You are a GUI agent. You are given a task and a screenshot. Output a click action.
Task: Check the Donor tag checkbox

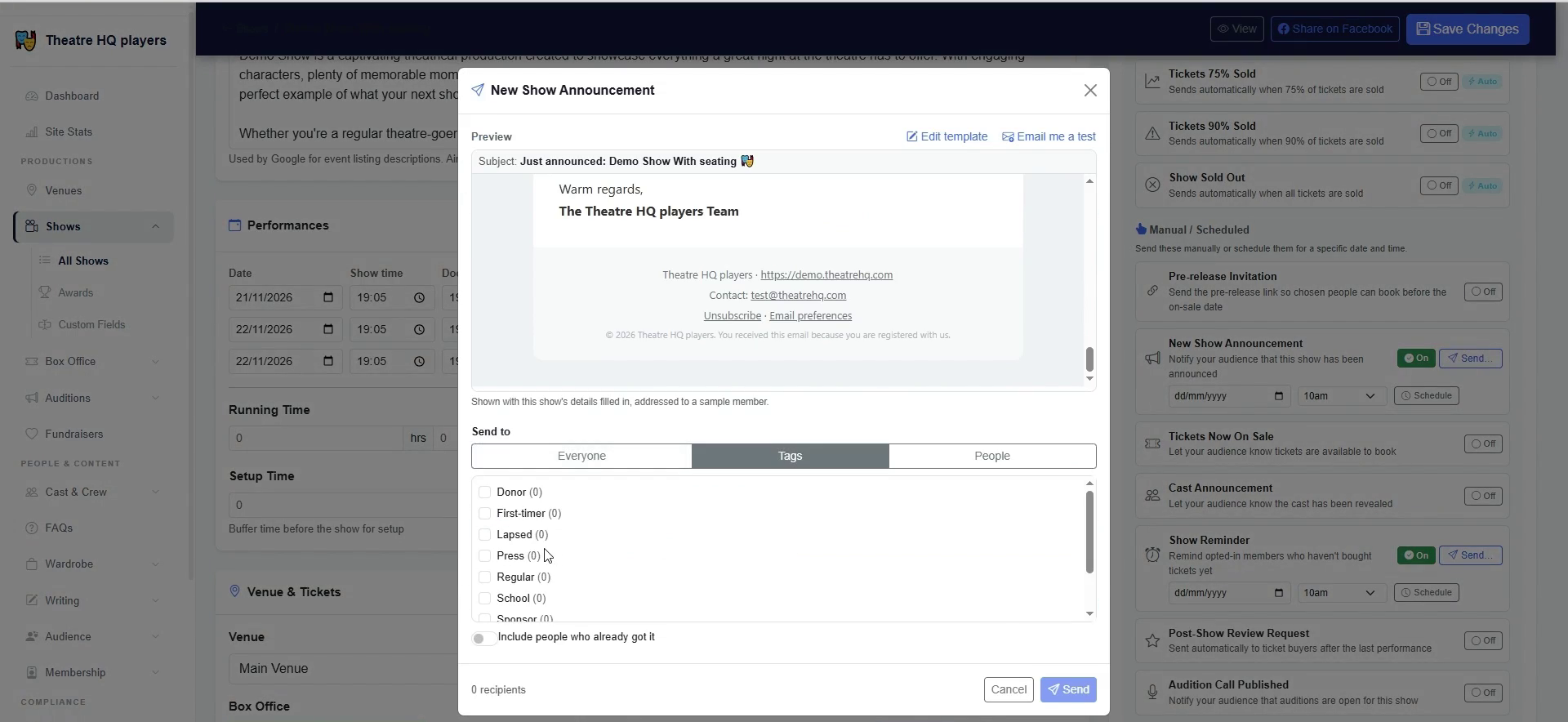point(485,492)
